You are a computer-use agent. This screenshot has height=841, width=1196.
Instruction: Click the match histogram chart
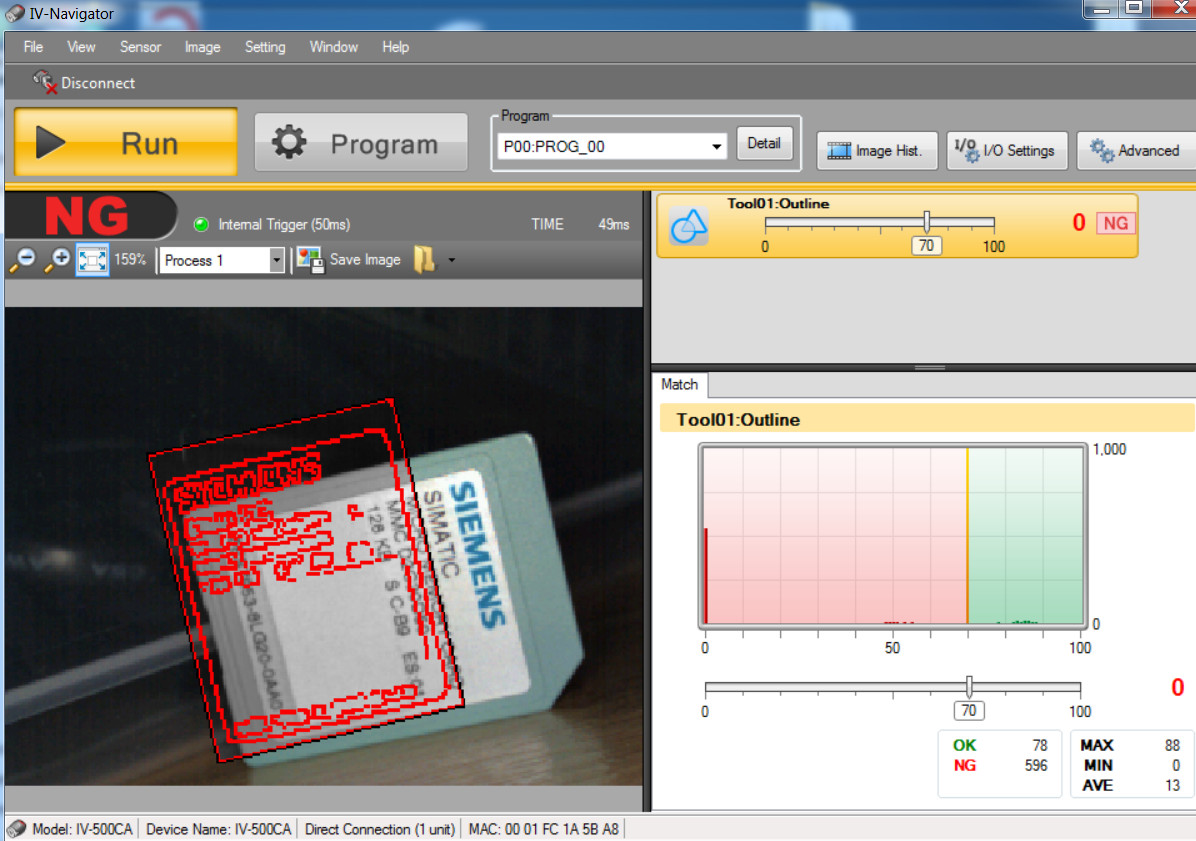[x=892, y=536]
